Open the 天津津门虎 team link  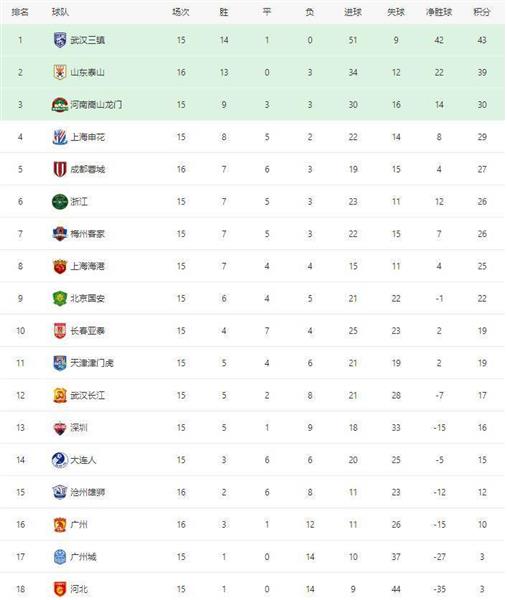coord(92,363)
